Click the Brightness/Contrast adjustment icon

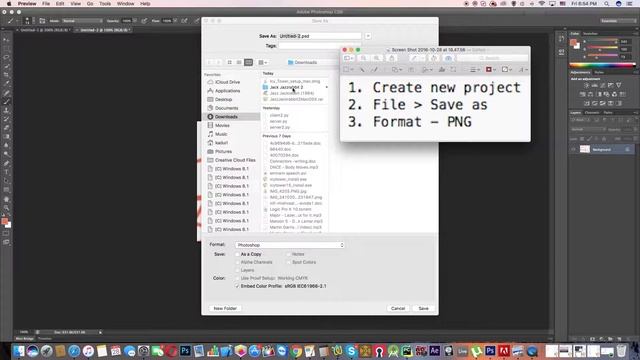click(586, 85)
